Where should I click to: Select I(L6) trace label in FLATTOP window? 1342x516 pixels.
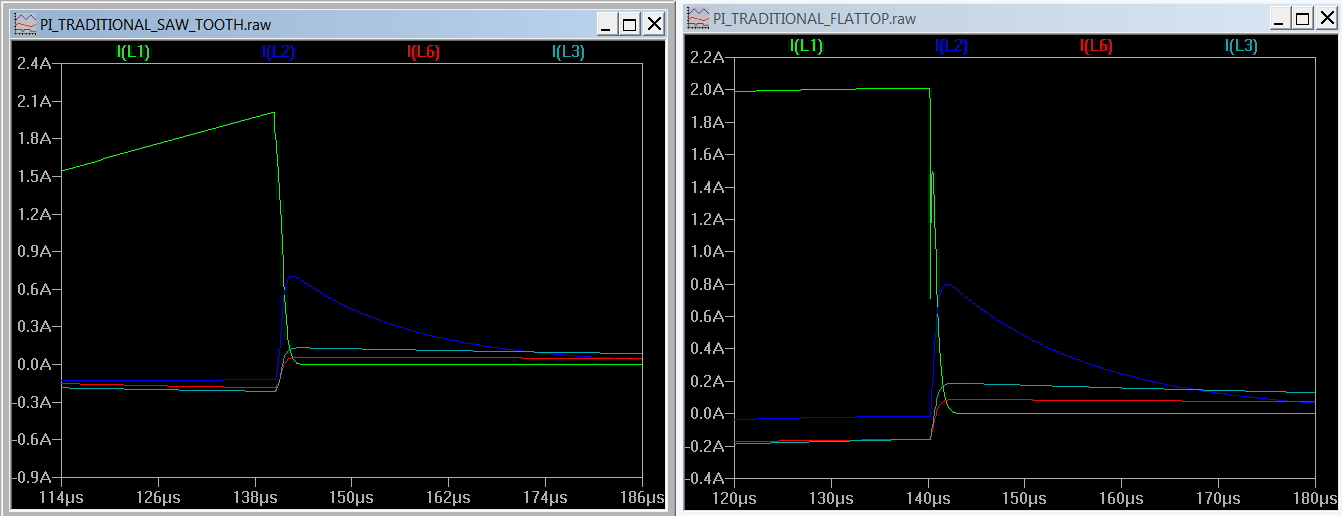[1096, 45]
